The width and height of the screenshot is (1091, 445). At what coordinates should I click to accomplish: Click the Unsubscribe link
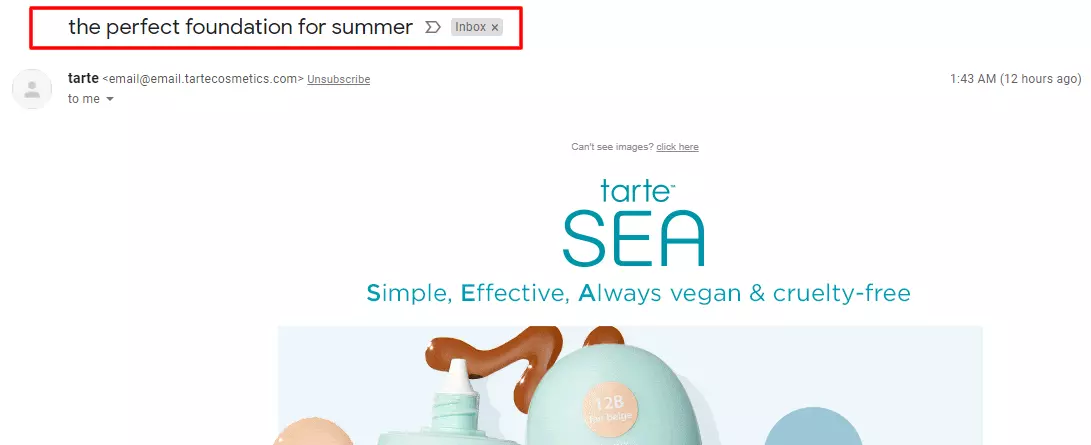pyautogui.click(x=339, y=79)
